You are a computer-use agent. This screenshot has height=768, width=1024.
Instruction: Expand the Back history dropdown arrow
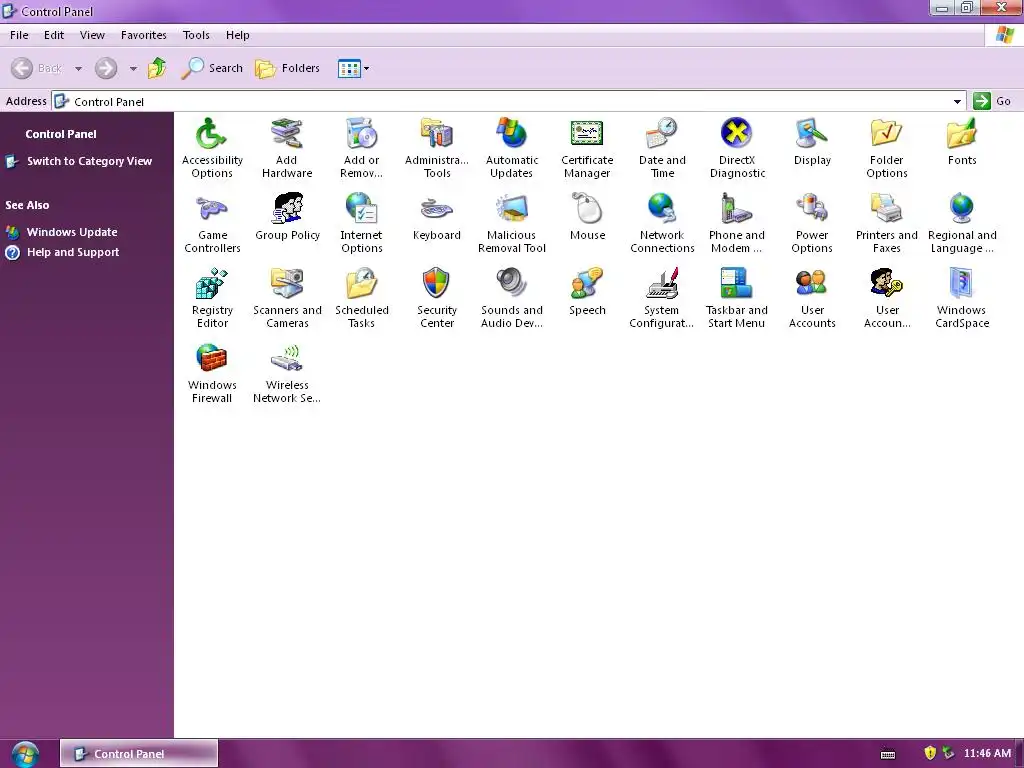click(x=78, y=68)
